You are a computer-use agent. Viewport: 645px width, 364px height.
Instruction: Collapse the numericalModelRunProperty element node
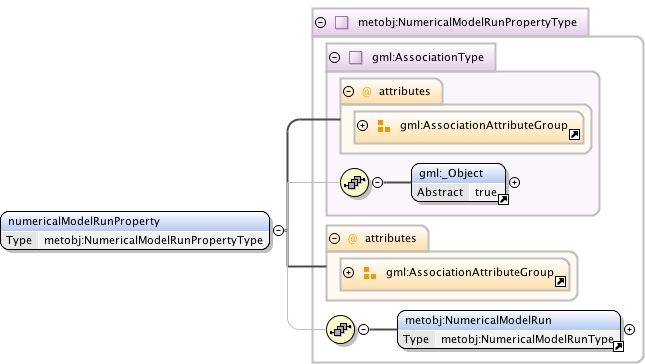(x=278, y=230)
